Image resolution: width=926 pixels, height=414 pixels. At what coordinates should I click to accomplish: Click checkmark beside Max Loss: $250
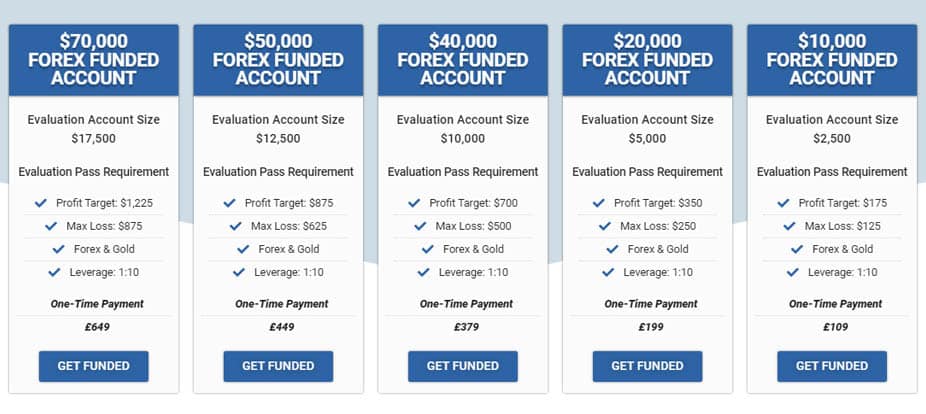pyautogui.click(x=605, y=226)
